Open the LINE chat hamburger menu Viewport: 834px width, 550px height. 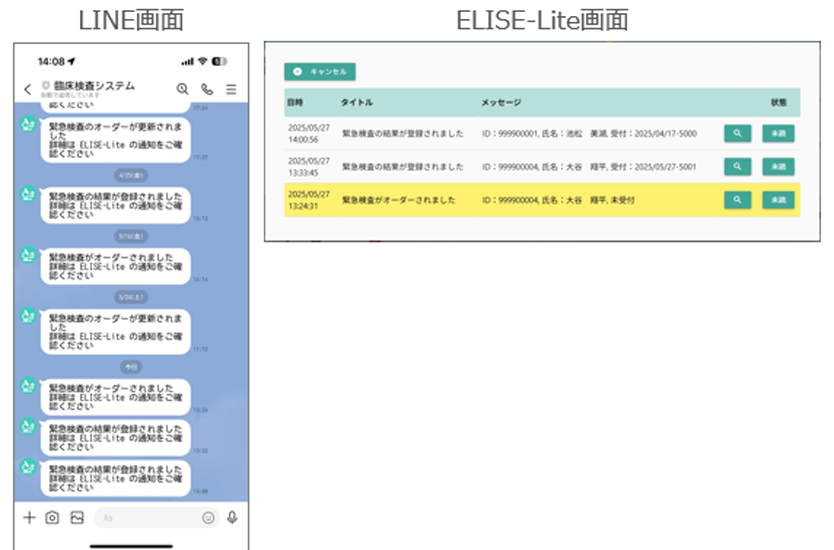tap(231, 89)
